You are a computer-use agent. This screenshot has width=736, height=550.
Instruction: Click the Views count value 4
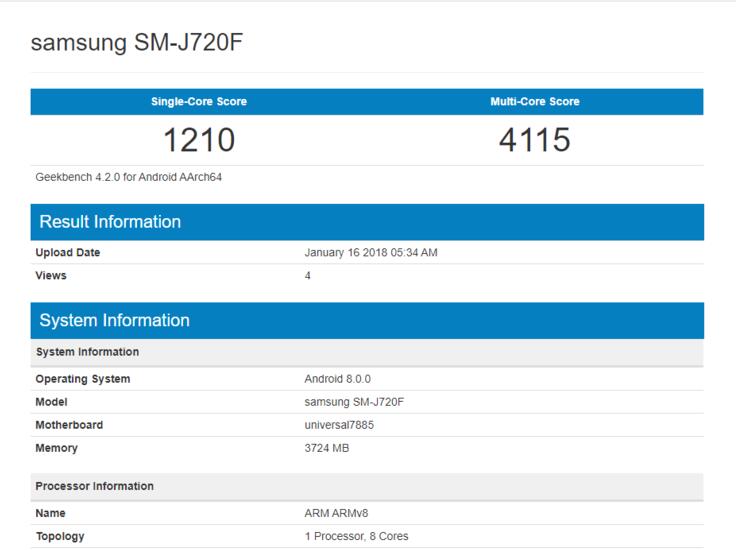[307, 275]
